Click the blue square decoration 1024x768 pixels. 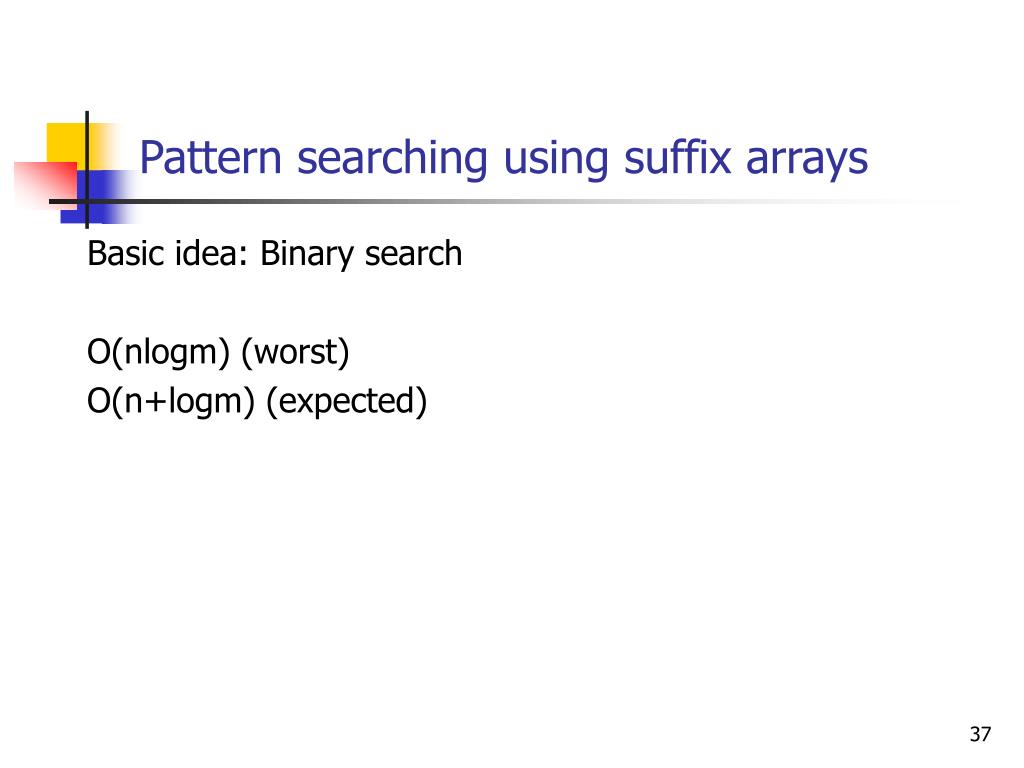pos(98,197)
